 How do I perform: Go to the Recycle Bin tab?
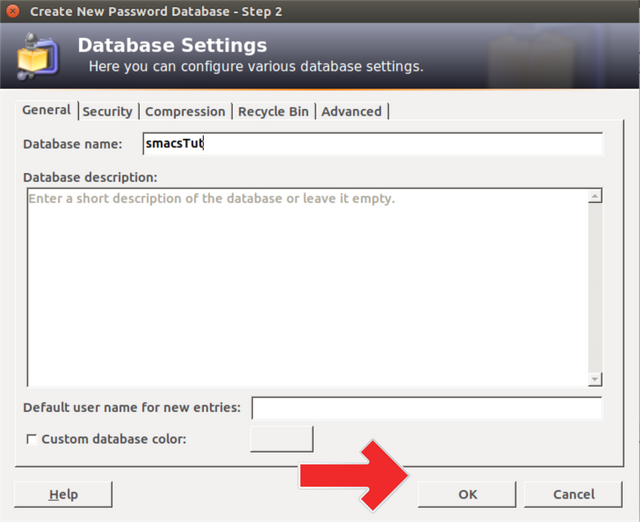(x=273, y=111)
